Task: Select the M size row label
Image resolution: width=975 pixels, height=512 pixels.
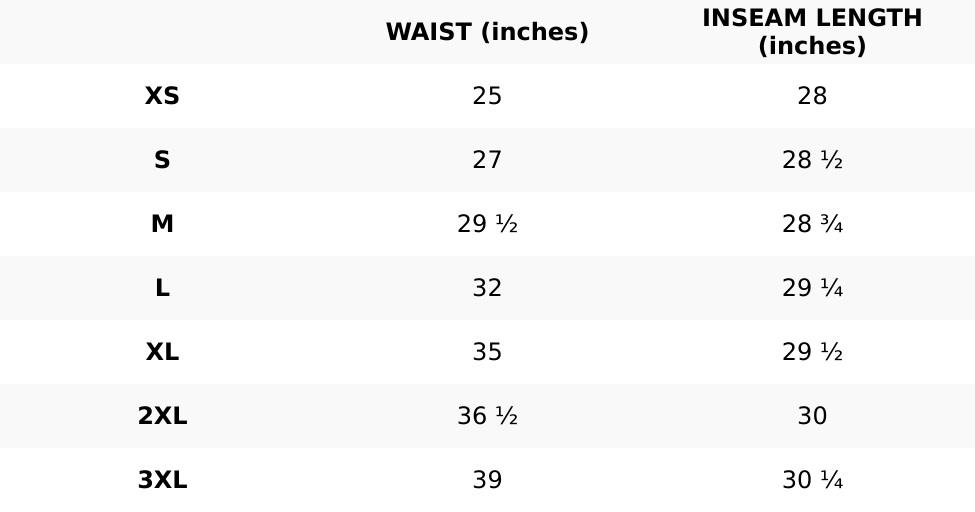Action: click(162, 224)
